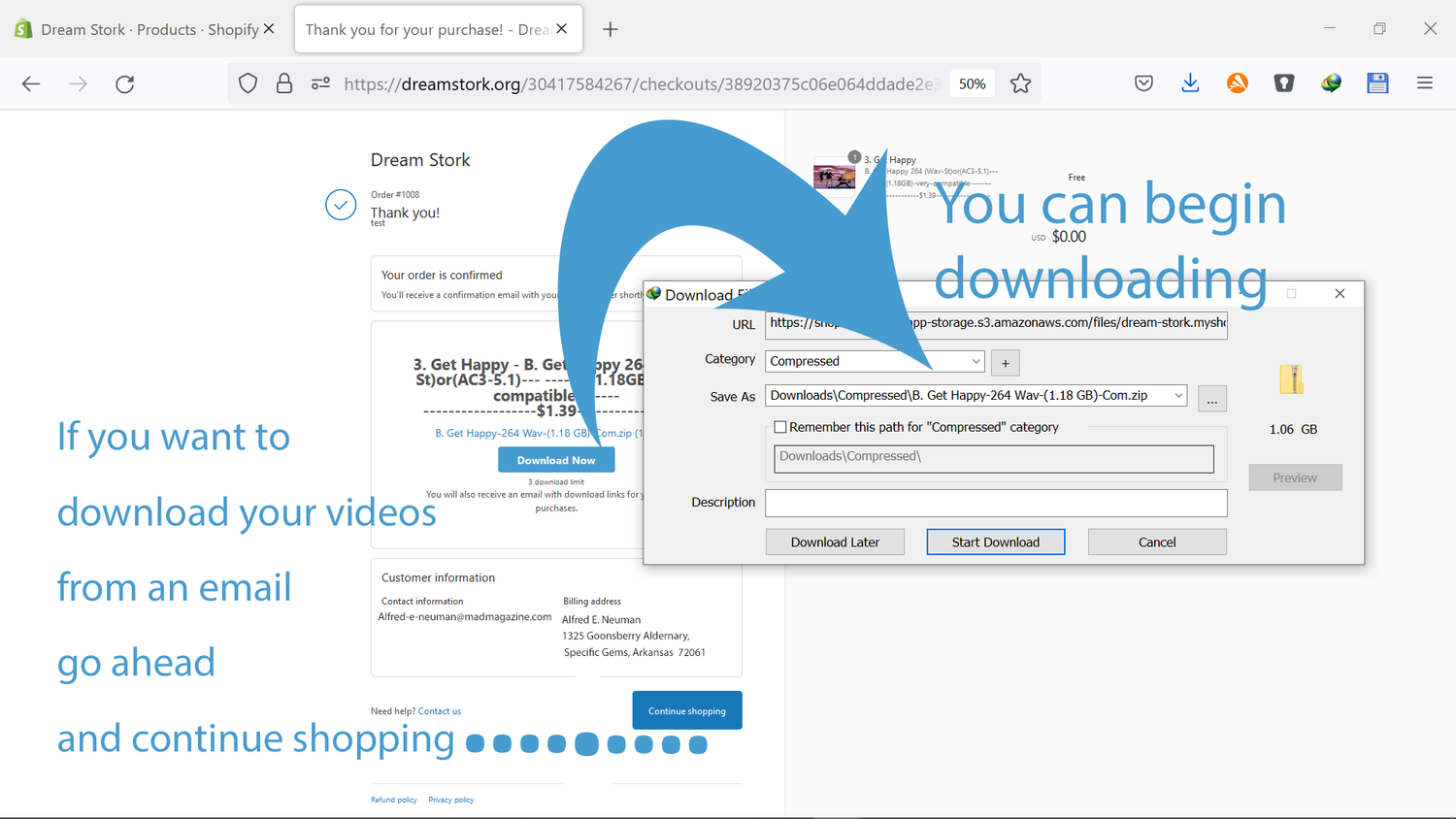Click the orange Avast extension icon

(x=1237, y=83)
